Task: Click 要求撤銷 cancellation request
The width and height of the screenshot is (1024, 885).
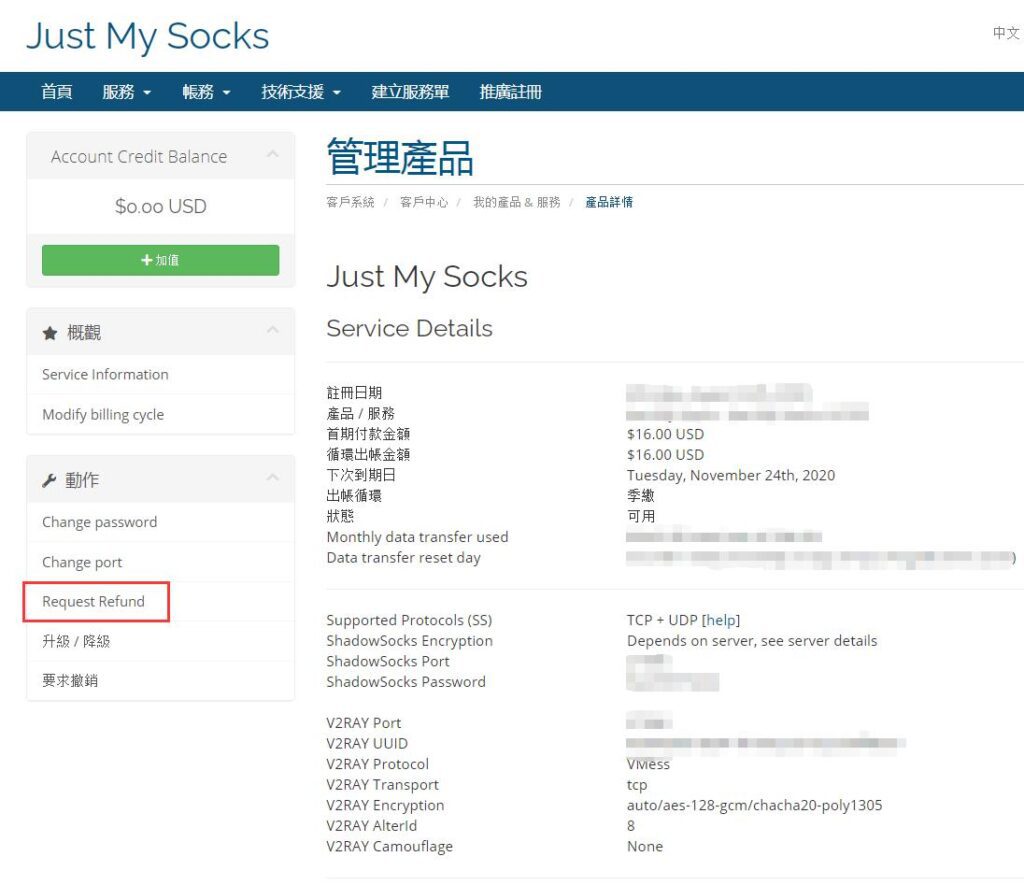Action: [x=161, y=681]
